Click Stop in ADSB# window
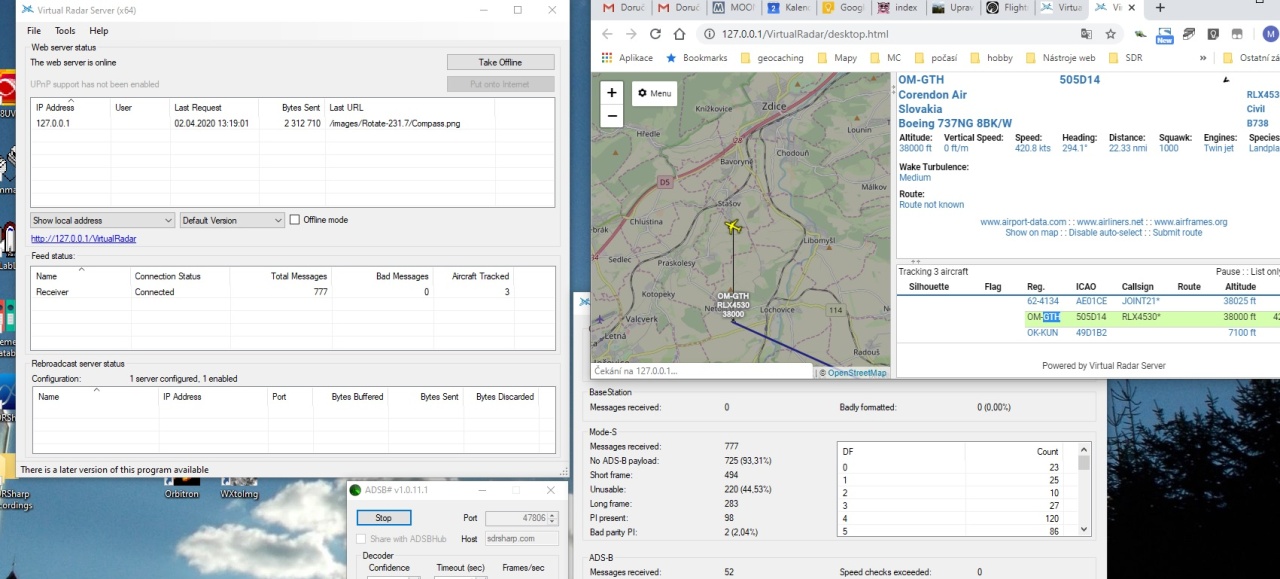This screenshot has width=1280, height=579. pos(384,518)
